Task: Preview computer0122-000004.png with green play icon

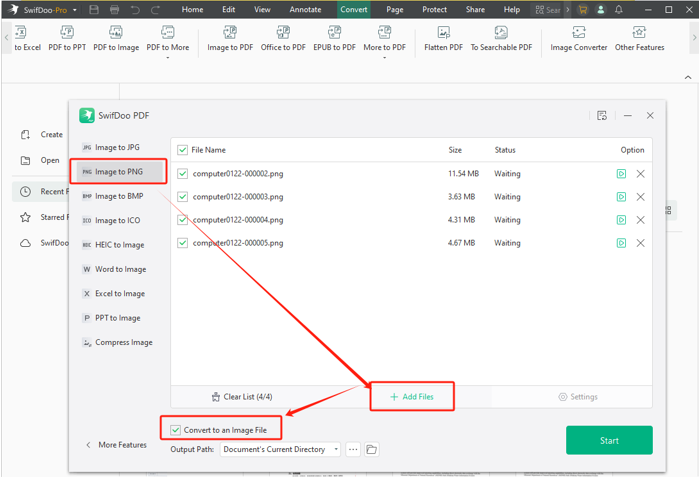Action: (621, 220)
